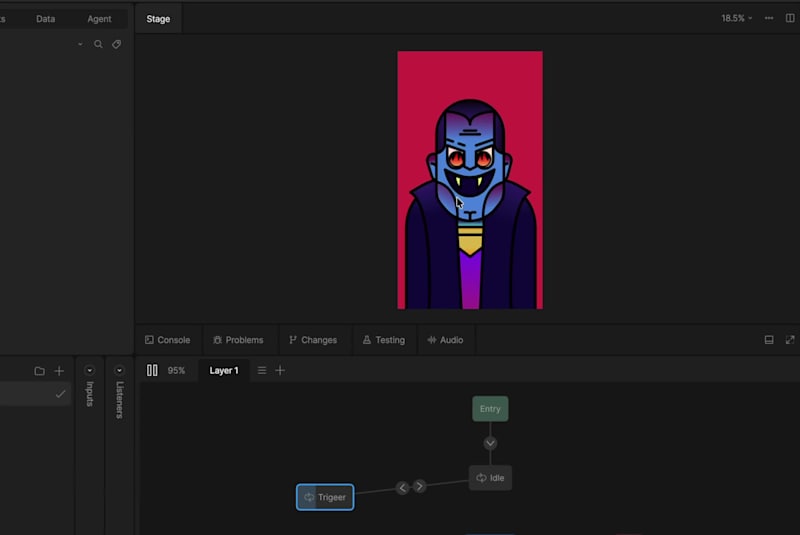Viewport: 800px width, 535px height.
Task: Expand the bottom panel to fullscreen
Action: [790, 340]
